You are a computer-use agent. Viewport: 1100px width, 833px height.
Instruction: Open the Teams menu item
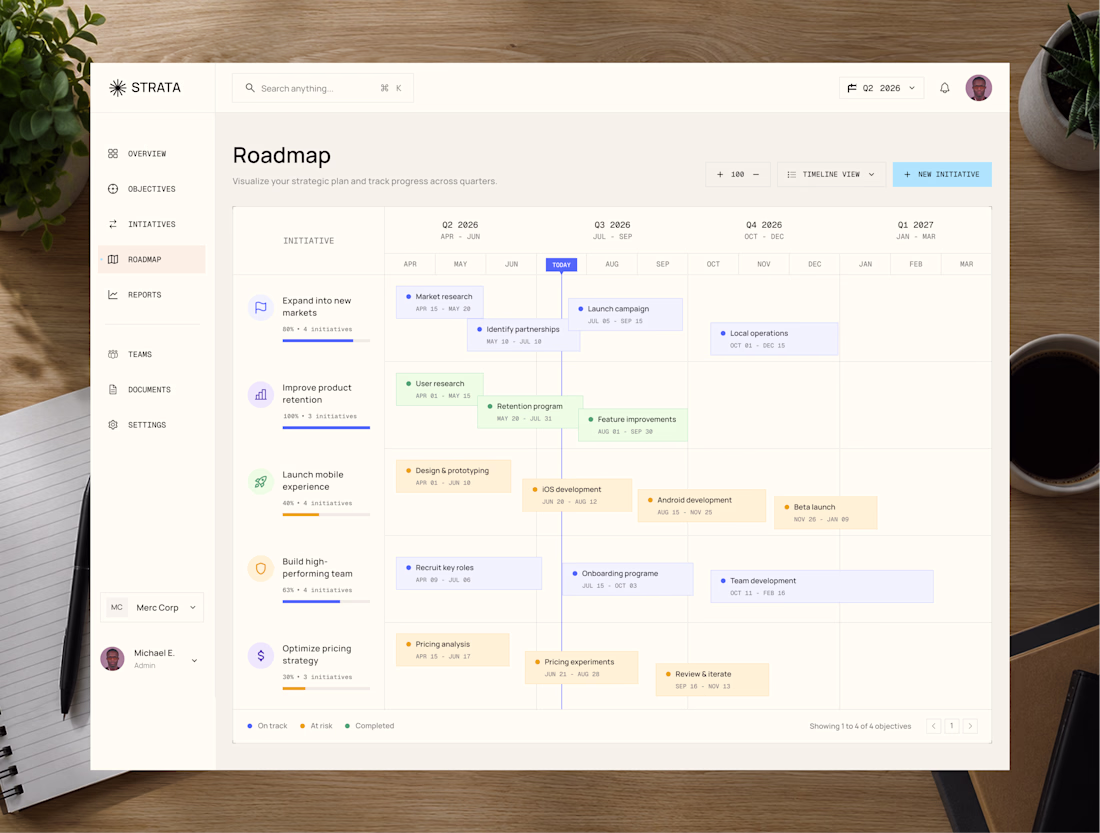[152, 354]
